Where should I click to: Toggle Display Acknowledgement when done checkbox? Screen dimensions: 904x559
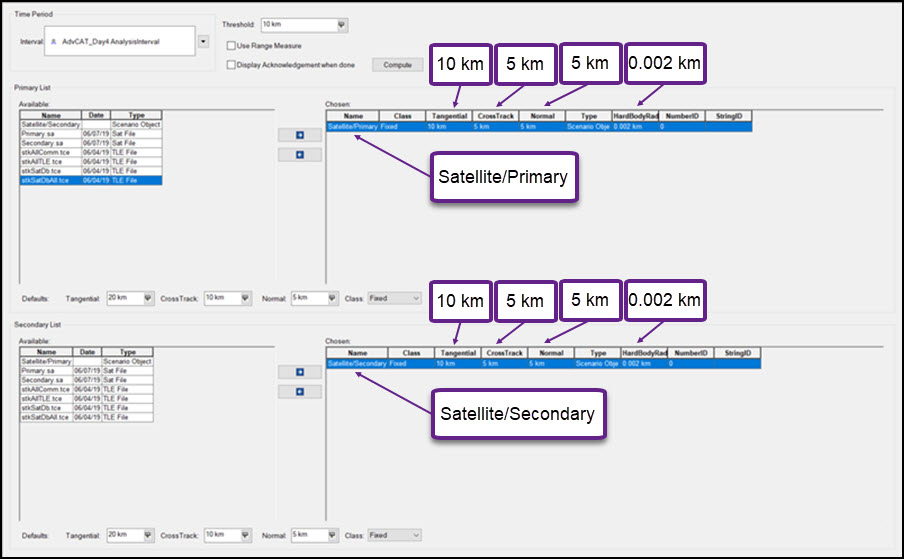[x=231, y=65]
